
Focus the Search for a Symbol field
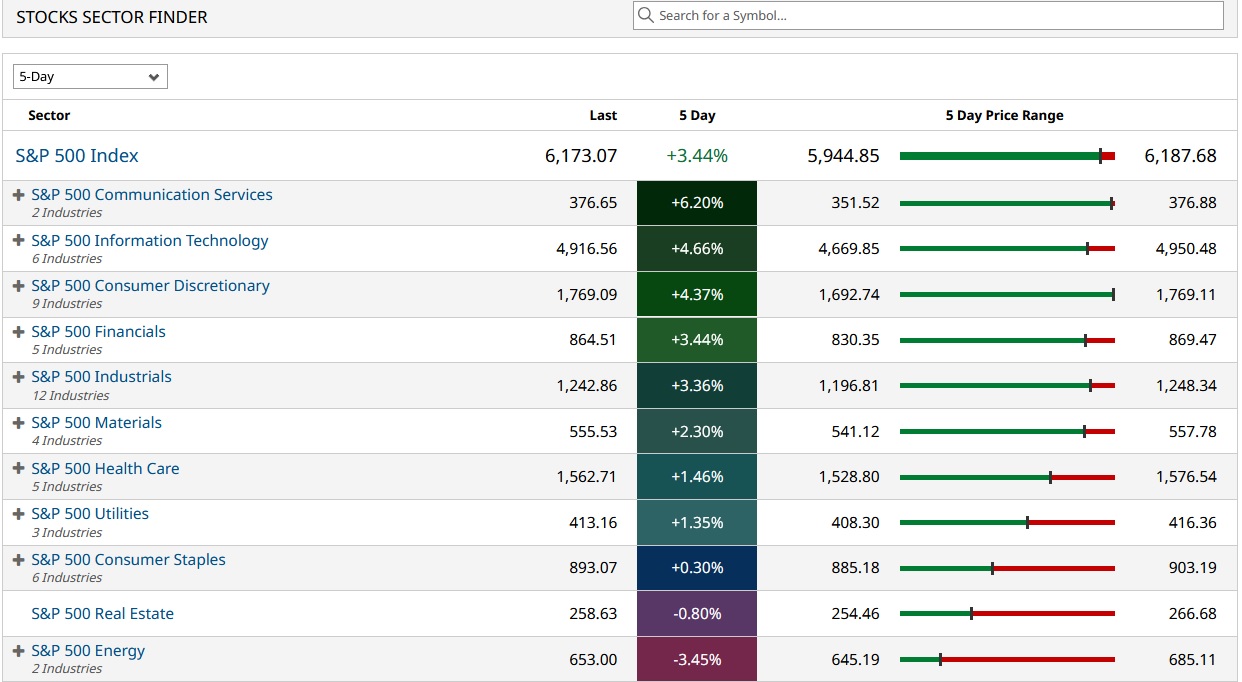tap(928, 15)
